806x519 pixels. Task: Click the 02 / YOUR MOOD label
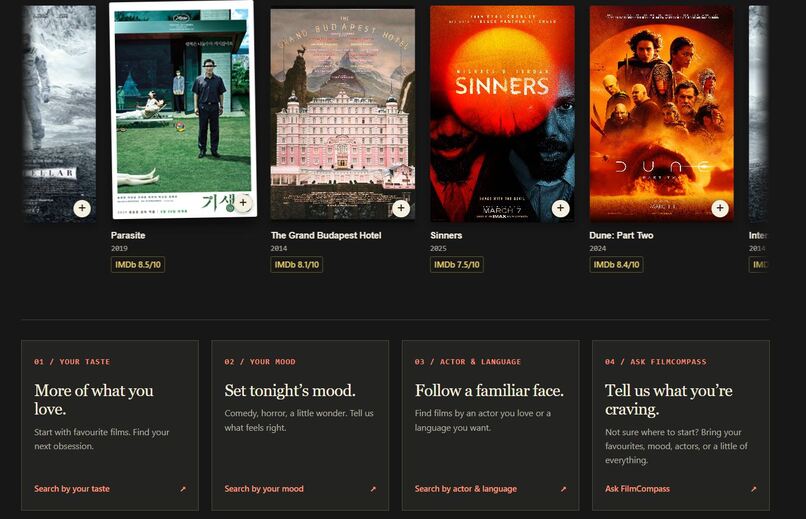[x=260, y=362]
